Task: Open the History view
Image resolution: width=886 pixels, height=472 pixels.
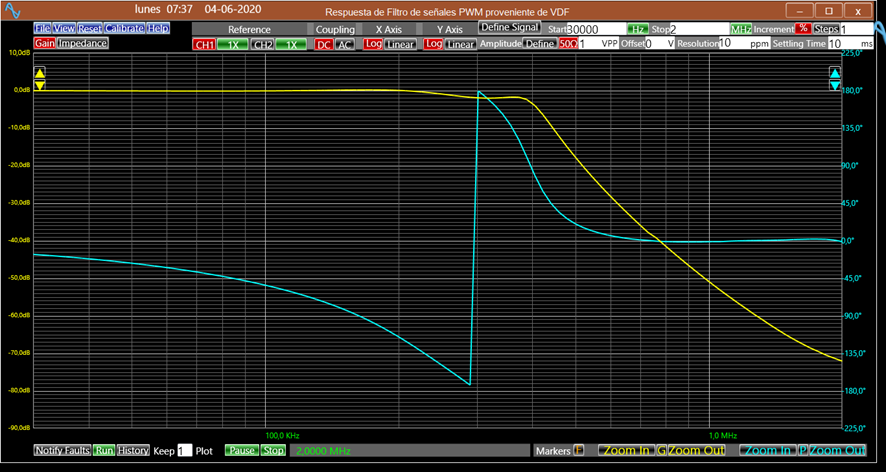Action: pyautogui.click(x=133, y=451)
